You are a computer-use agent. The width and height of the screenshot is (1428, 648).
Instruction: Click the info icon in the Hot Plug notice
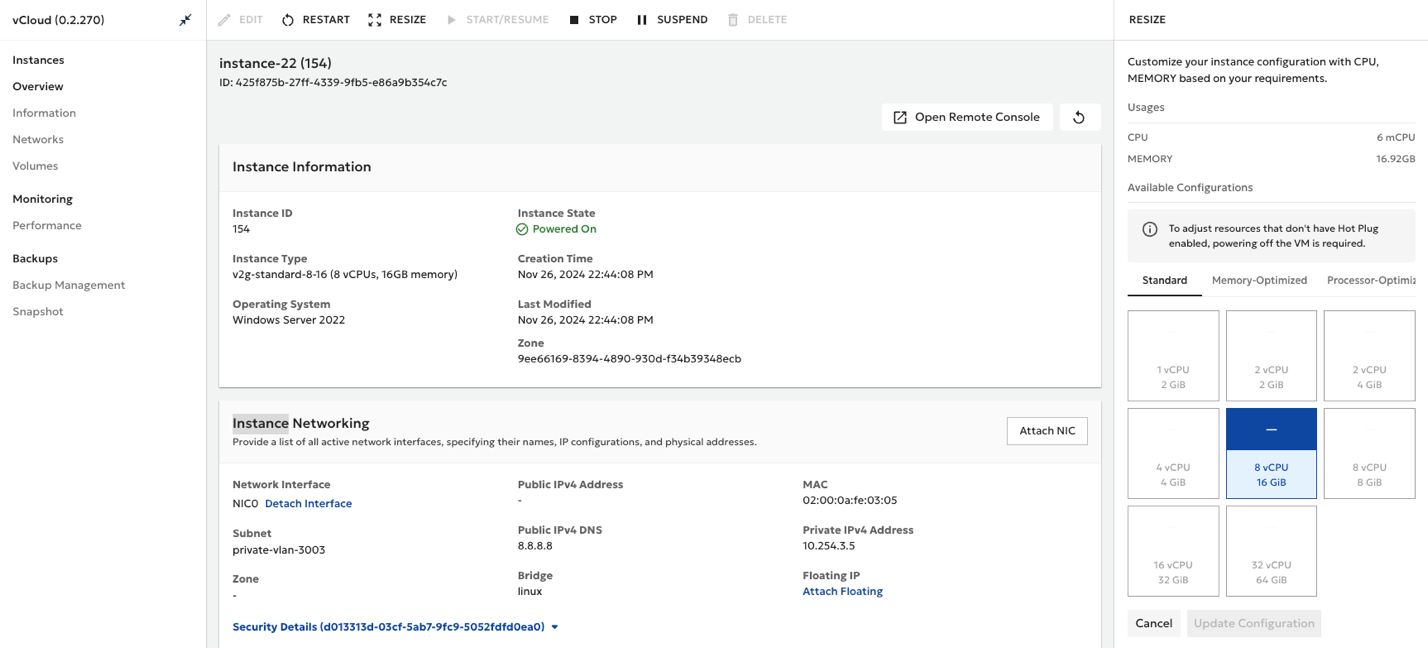(1150, 229)
